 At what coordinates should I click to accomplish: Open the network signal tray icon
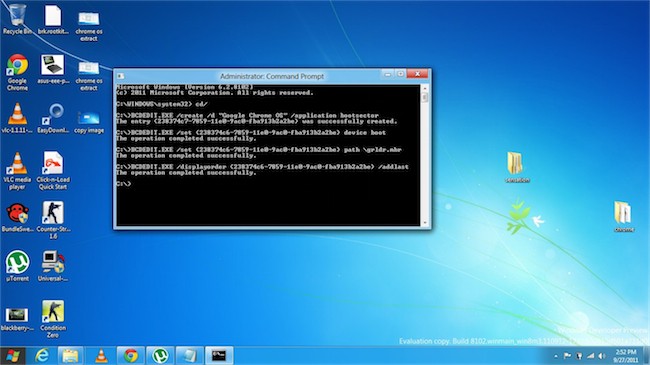(590, 356)
